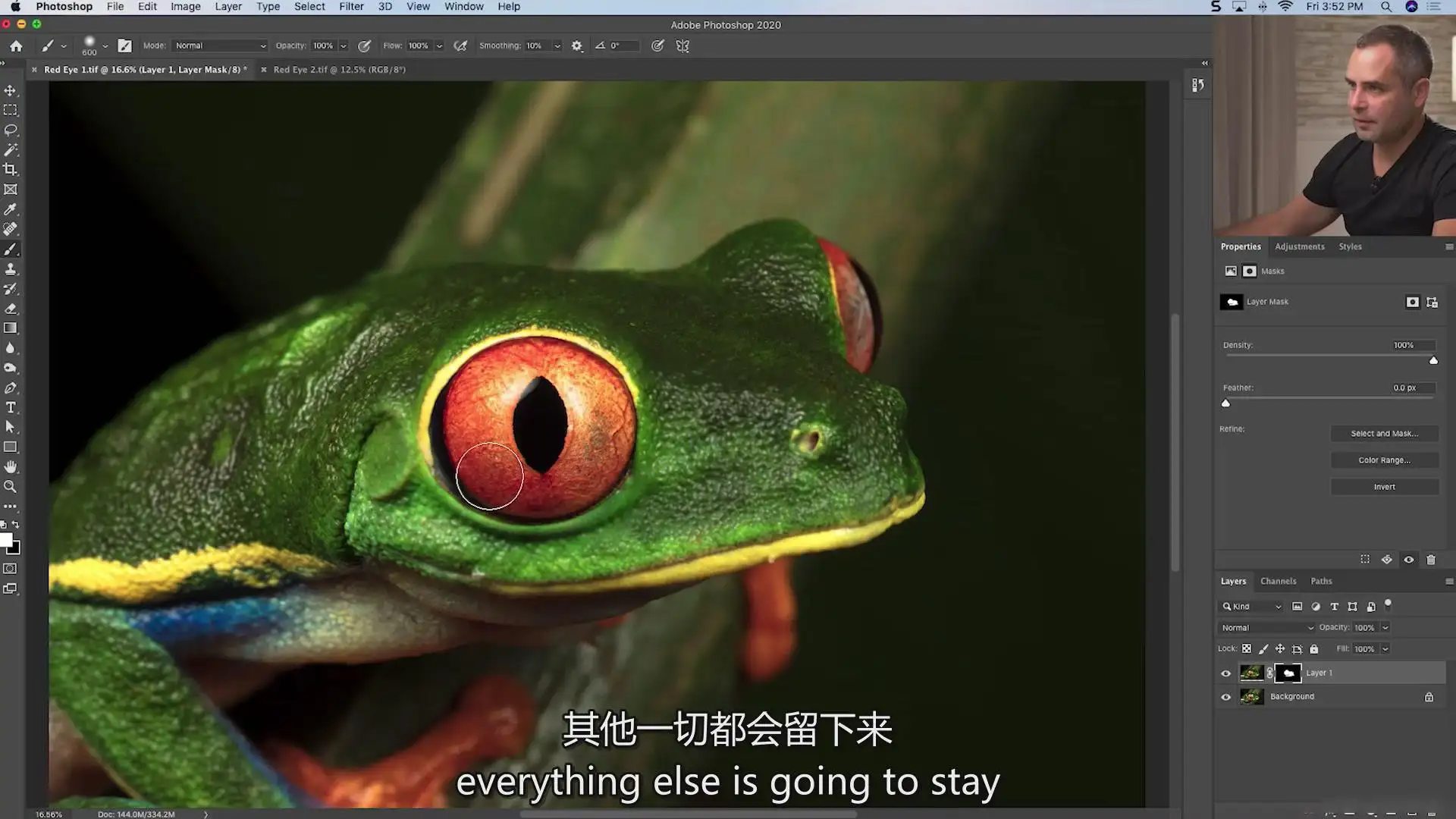
Task: Click the Color Range button
Action: 1384,460
